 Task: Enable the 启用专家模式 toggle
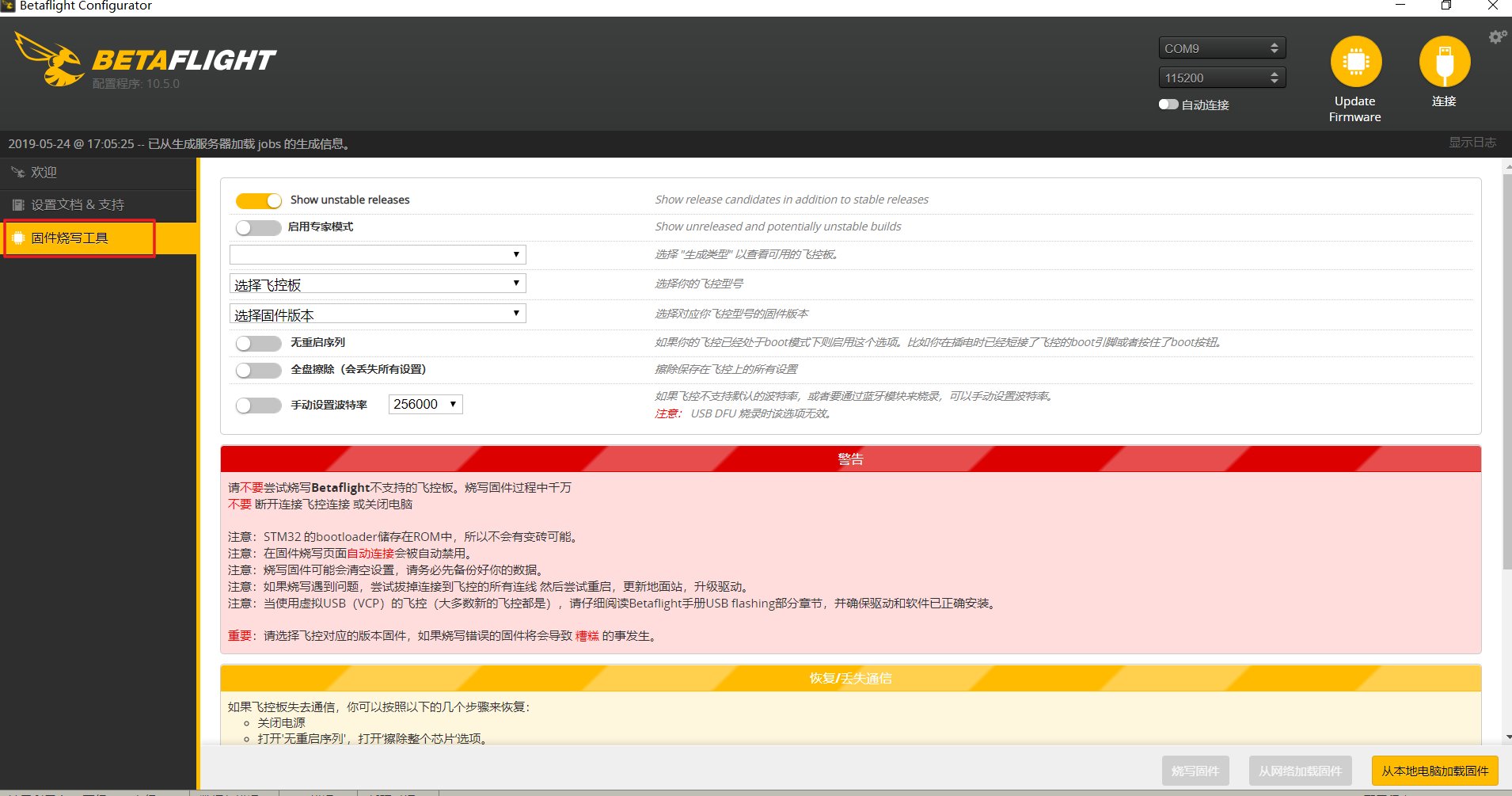[258, 227]
